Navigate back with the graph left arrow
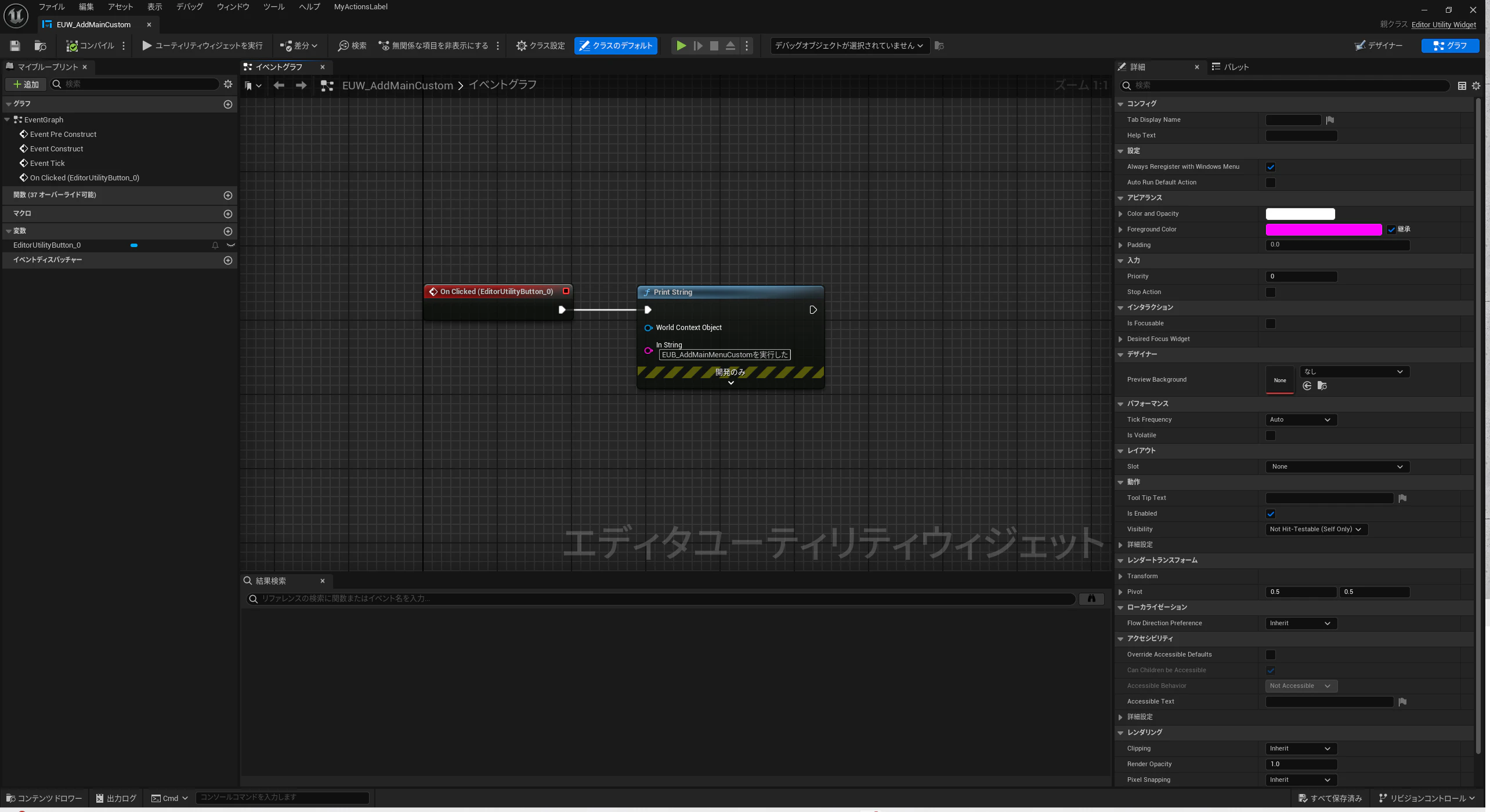 click(x=279, y=85)
